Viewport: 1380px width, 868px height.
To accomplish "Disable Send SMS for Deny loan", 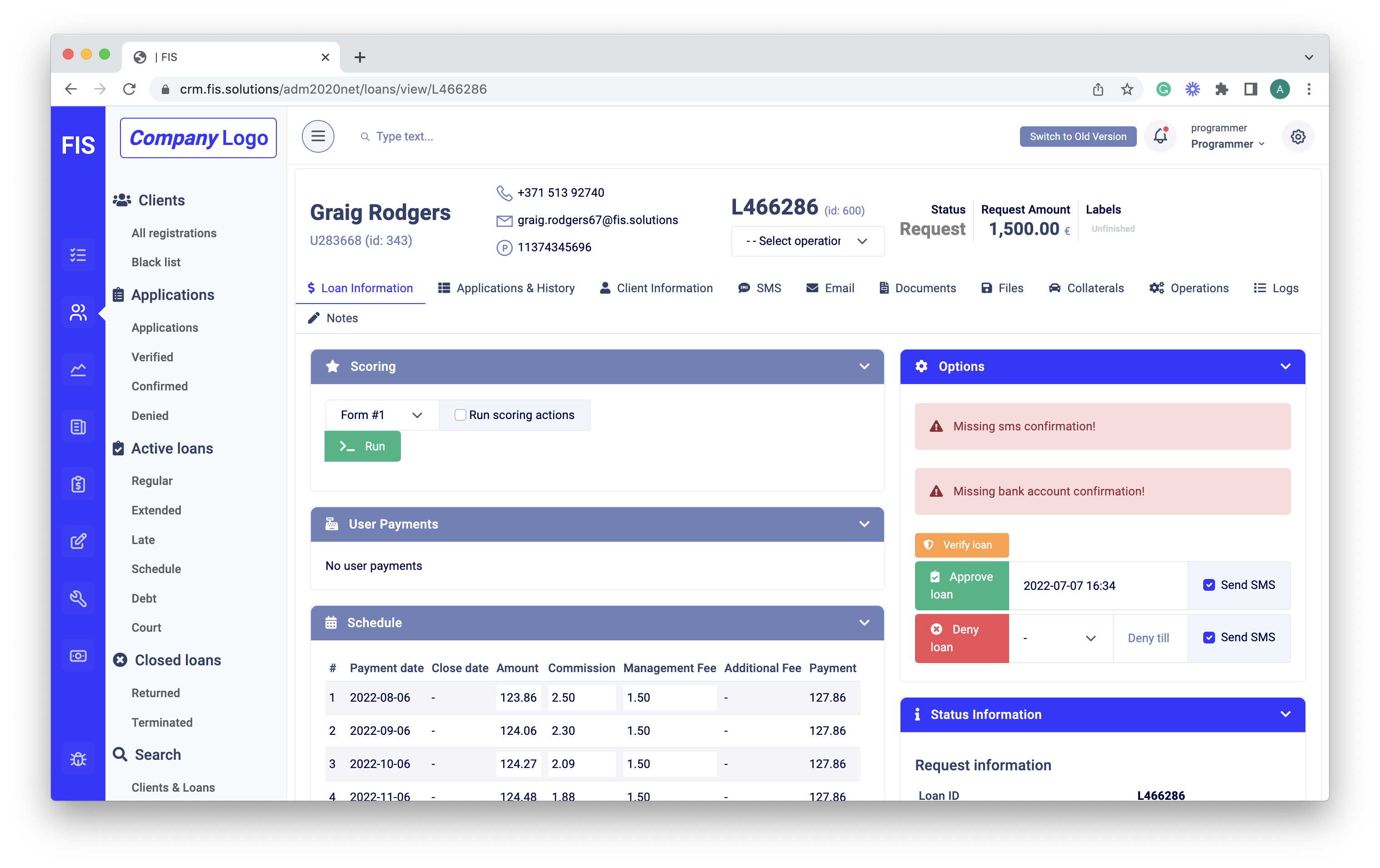I will tap(1209, 637).
